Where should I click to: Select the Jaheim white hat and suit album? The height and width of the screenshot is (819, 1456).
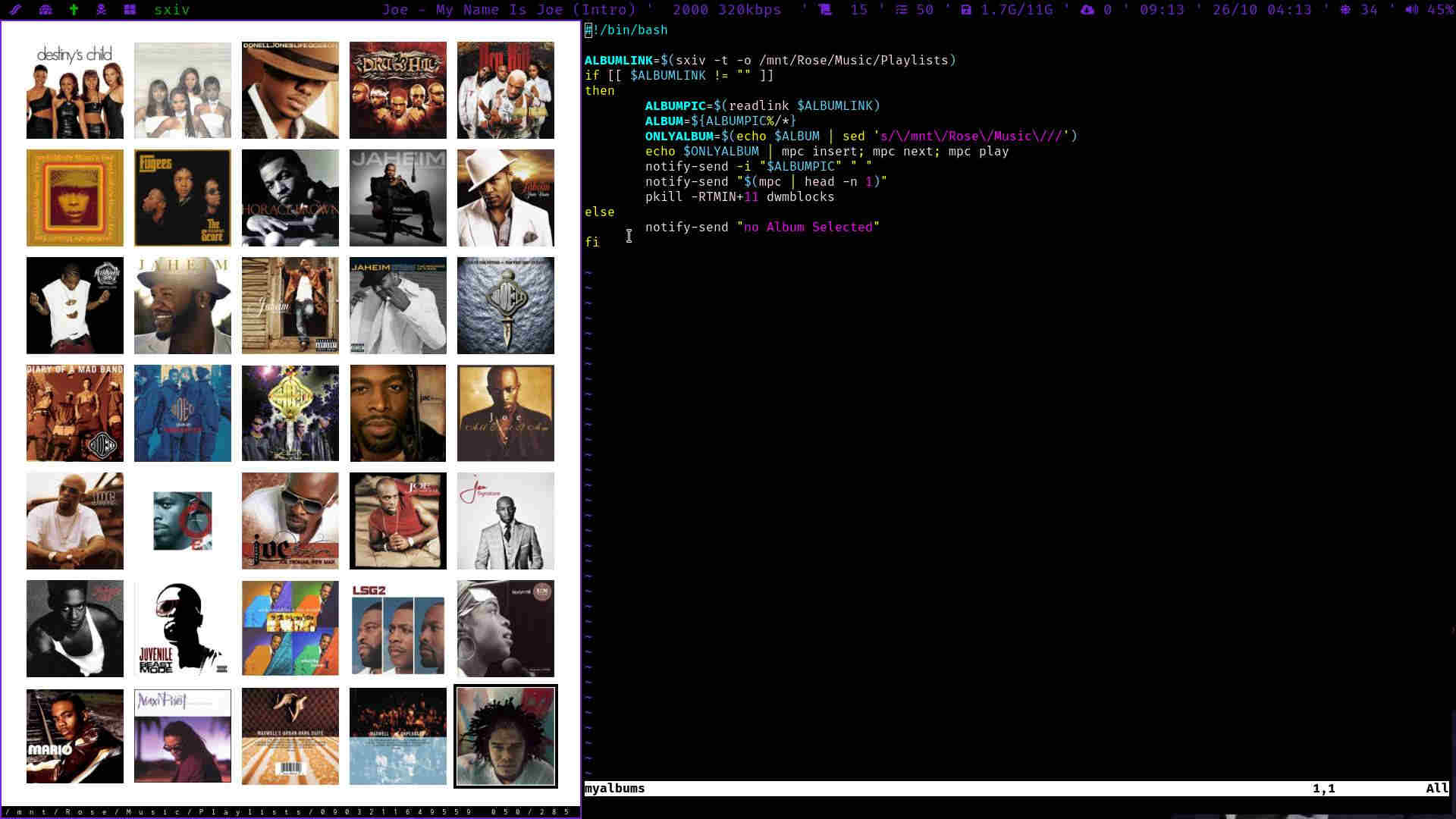point(506,198)
